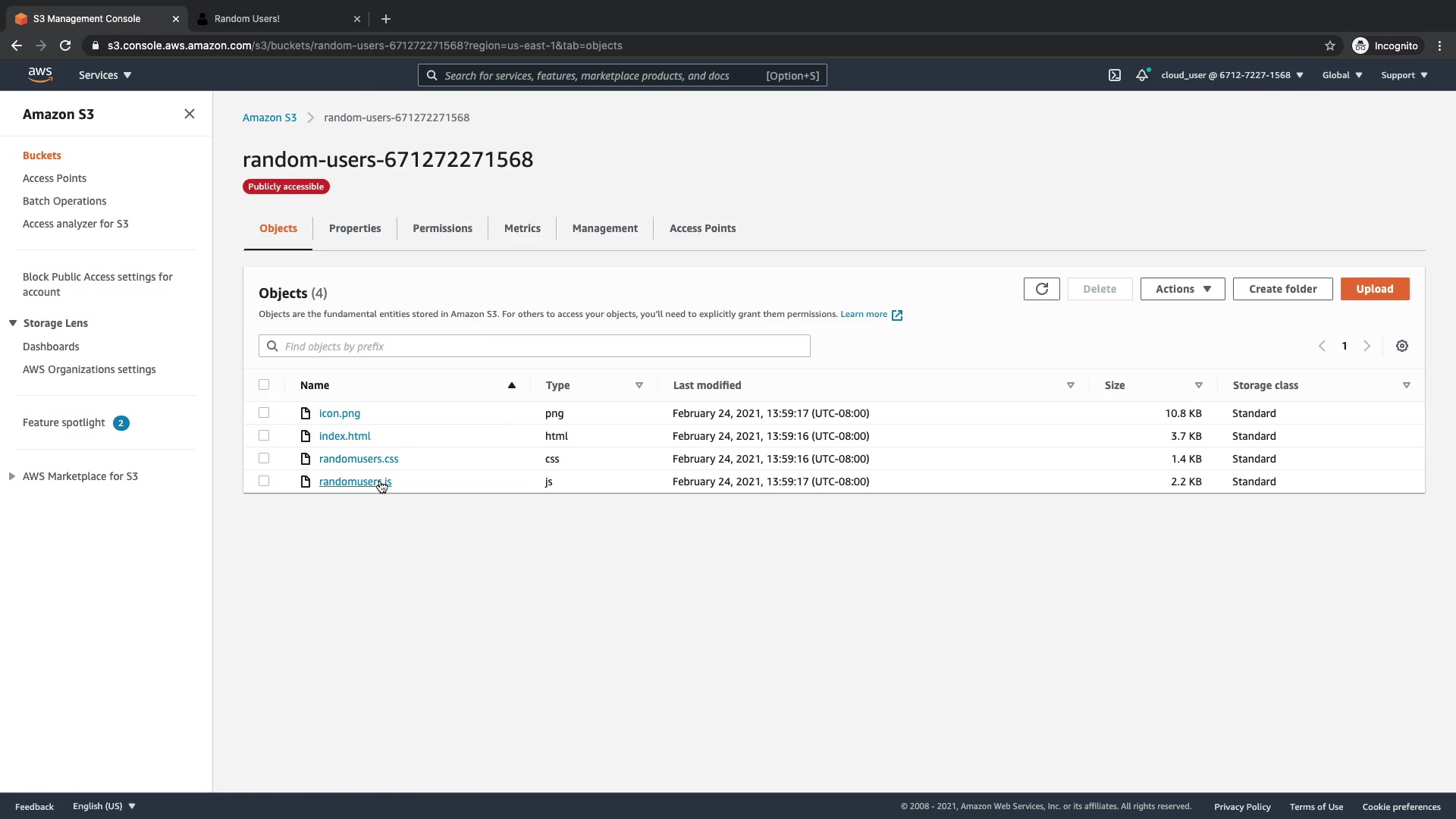Open the Actions dropdown menu
The width and height of the screenshot is (1456, 819).
[1181, 289]
